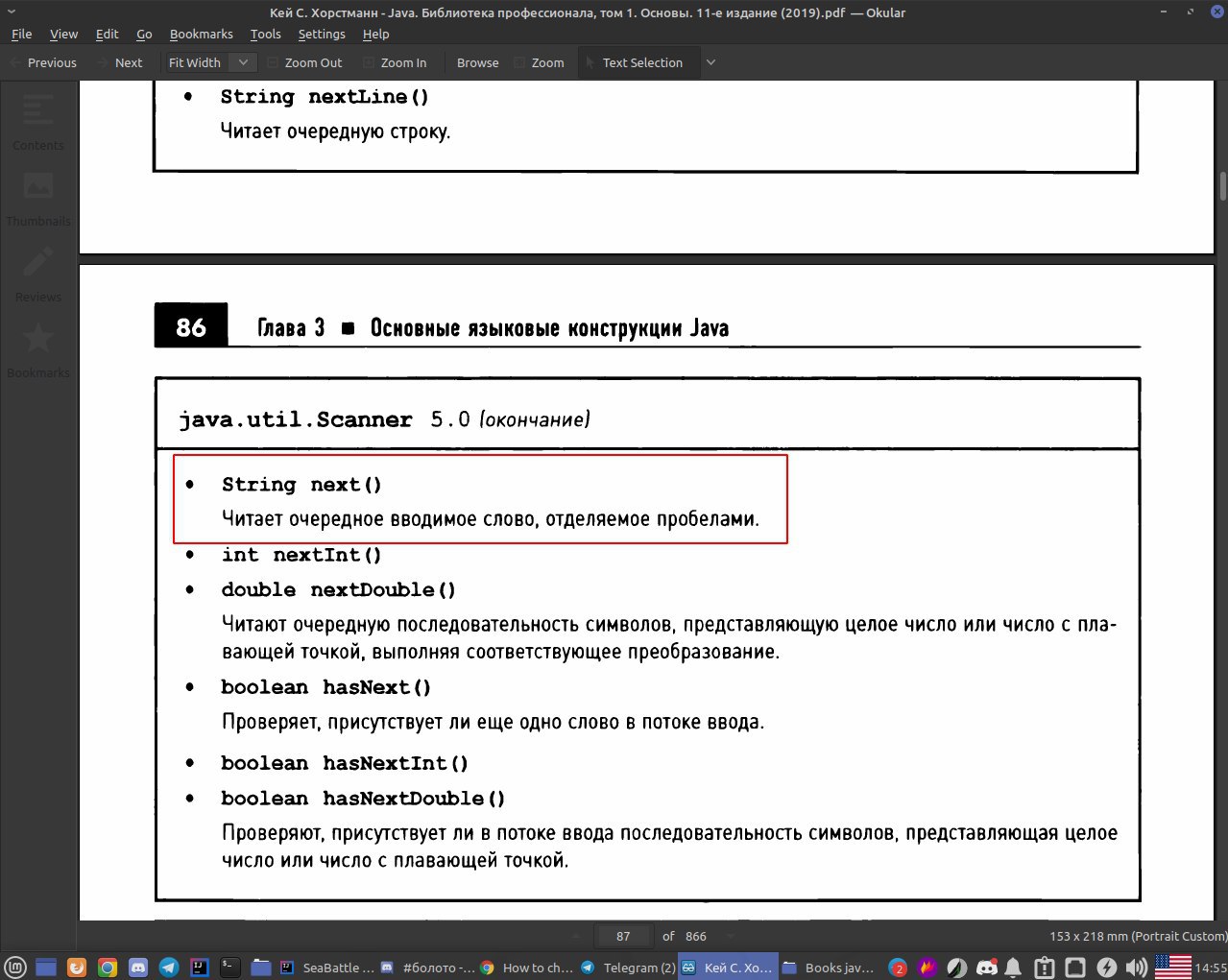Click the previous page arrow in the bottom bar
The height and width of the screenshot is (980, 1228).
pos(576,936)
